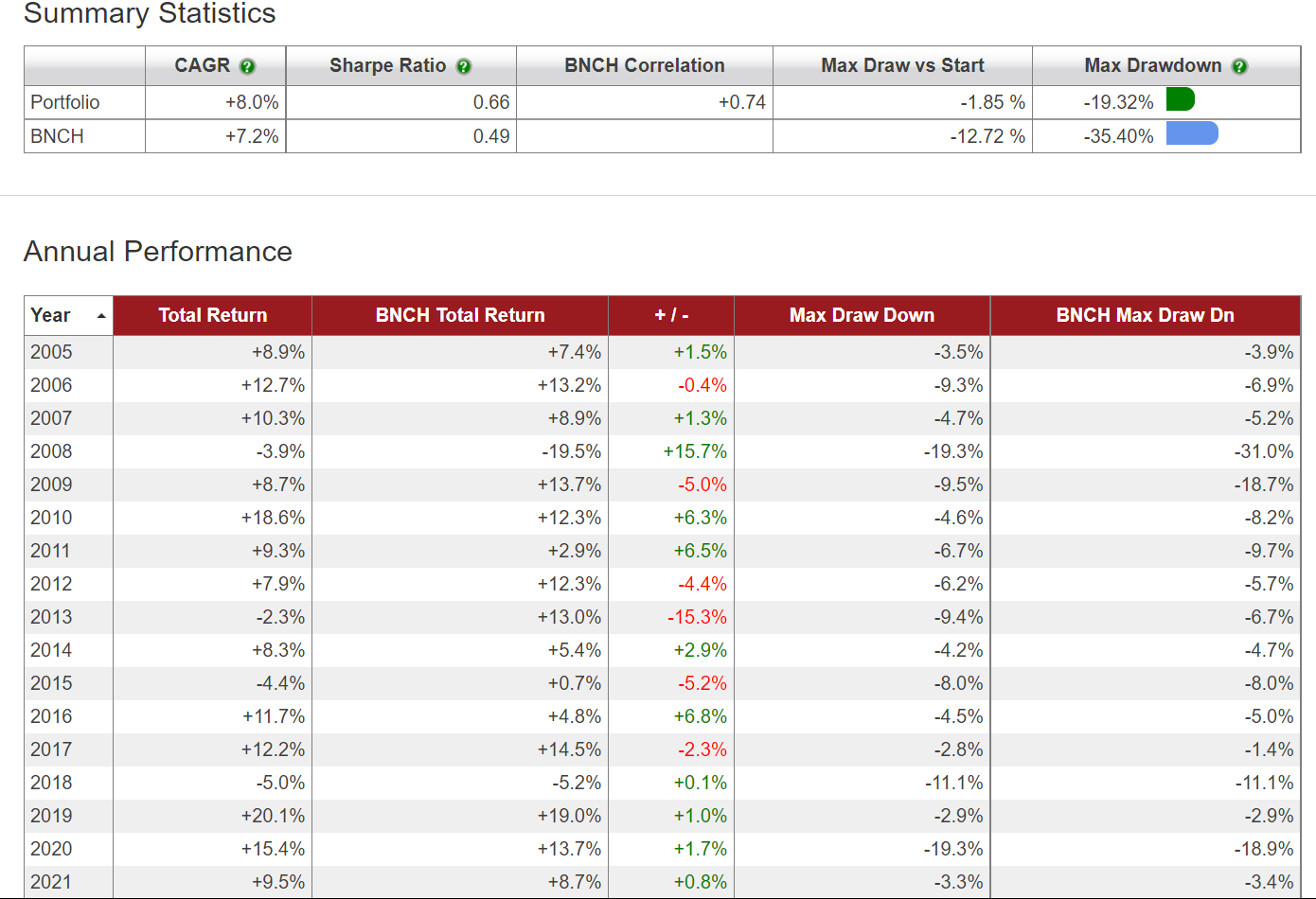This screenshot has width=1316, height=899.
Task: Select the 2012 difference value -4.4%
Action: tap(702, 584)
